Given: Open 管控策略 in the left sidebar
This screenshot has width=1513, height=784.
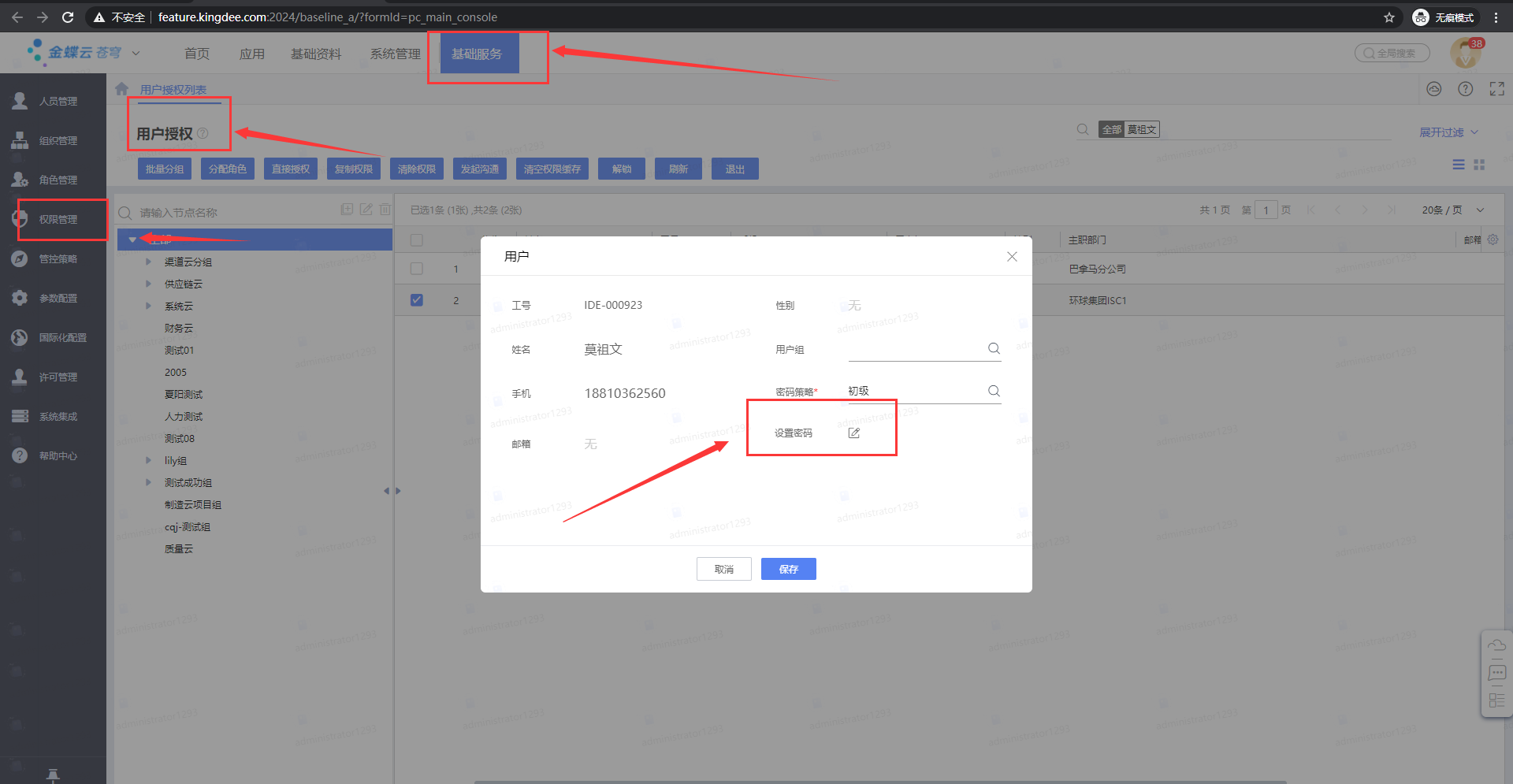Looking at the screenshot, I should click(53, 258).
